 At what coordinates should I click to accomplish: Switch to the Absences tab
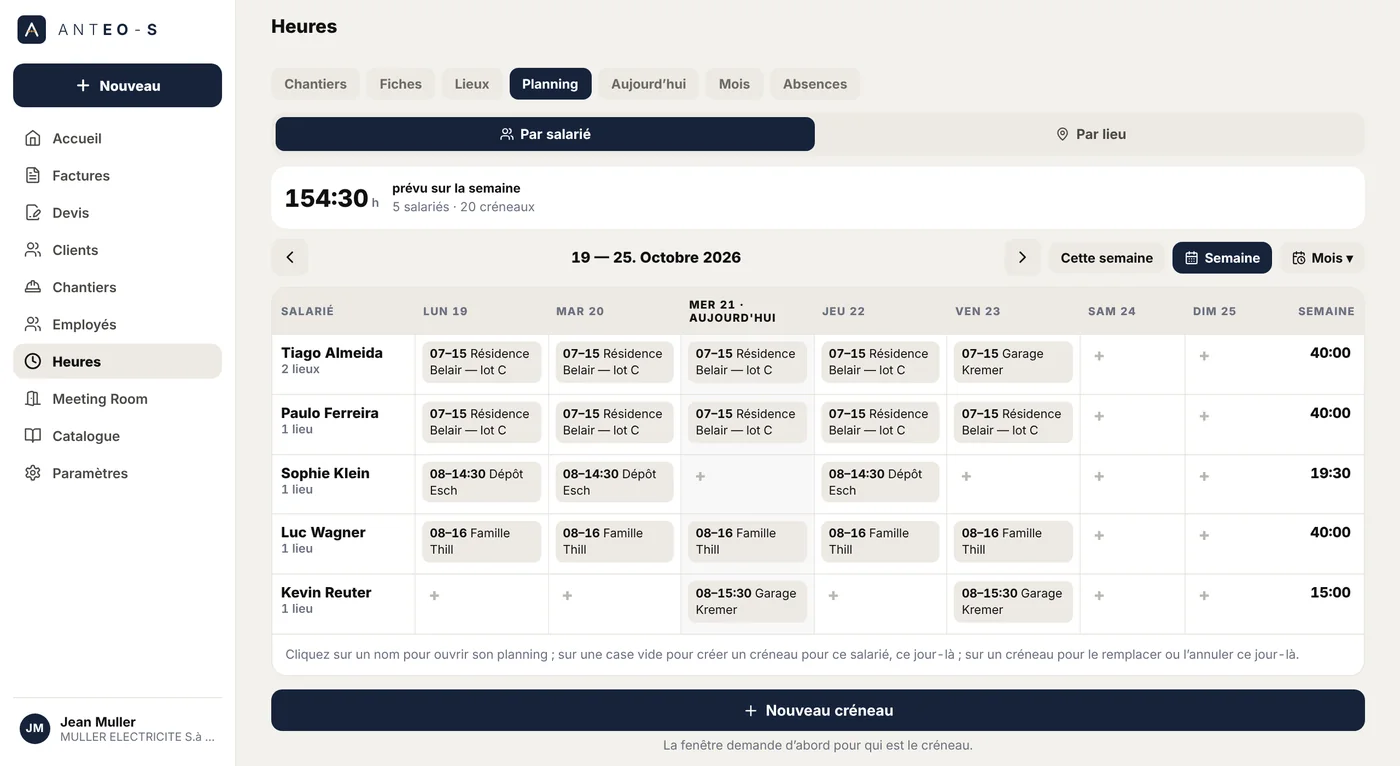815,84
